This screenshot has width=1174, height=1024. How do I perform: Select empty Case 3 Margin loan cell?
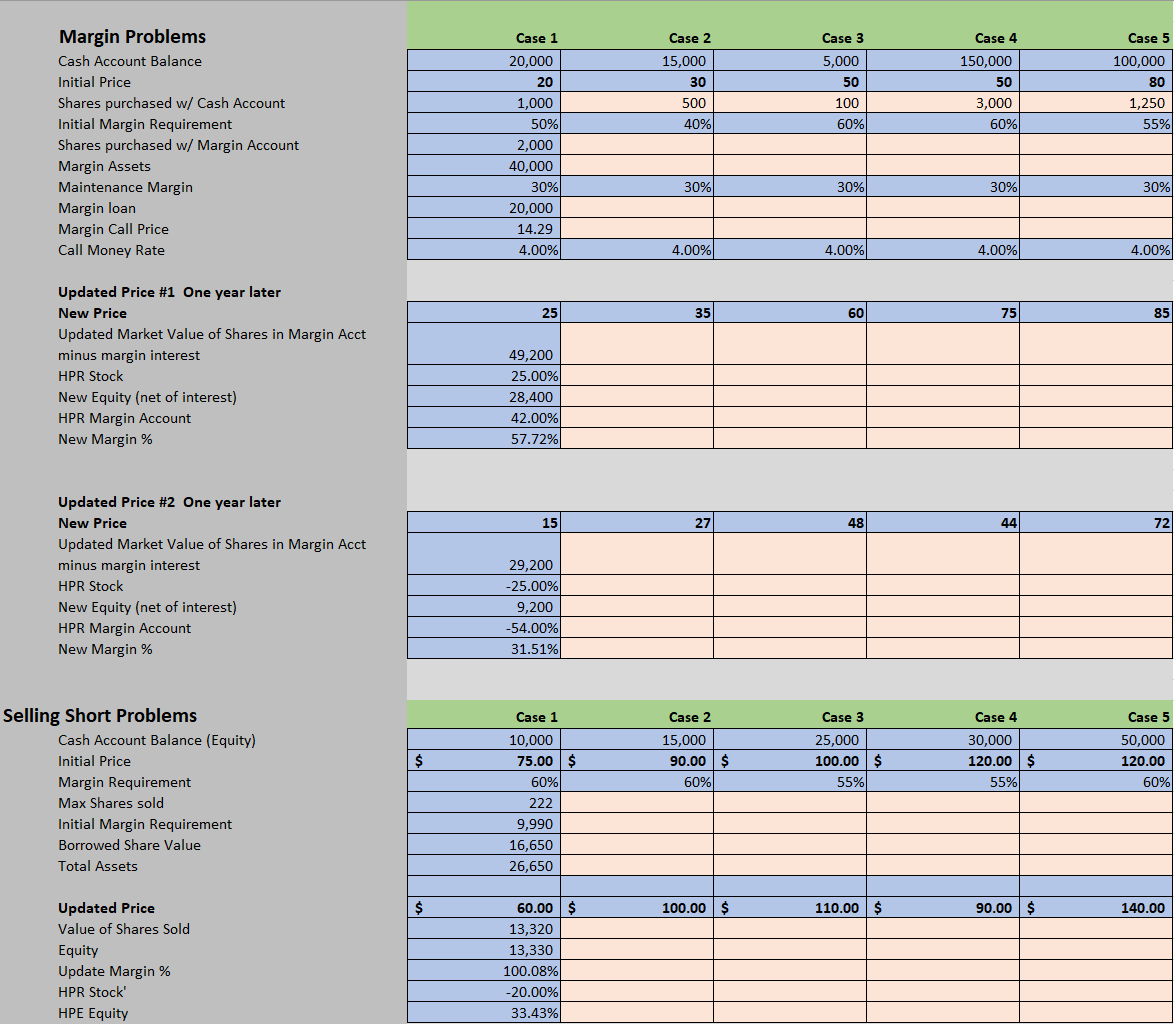point(790,207)
